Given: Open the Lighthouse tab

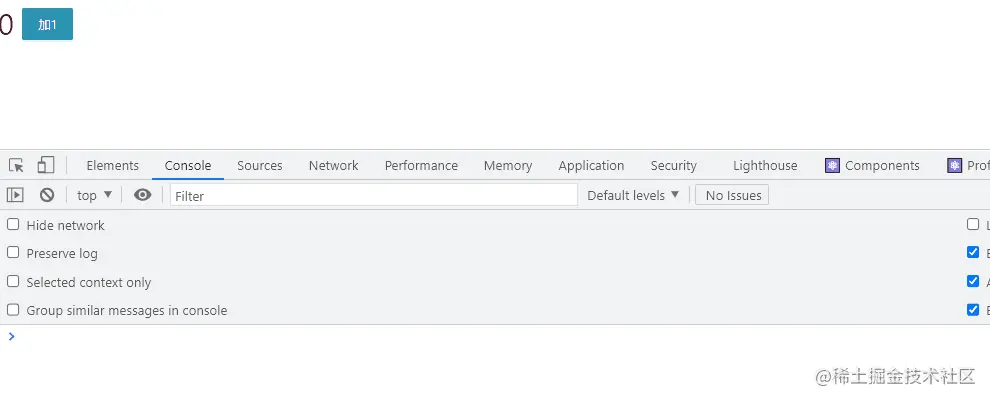Looking at the screenshot, I should 765,165.
